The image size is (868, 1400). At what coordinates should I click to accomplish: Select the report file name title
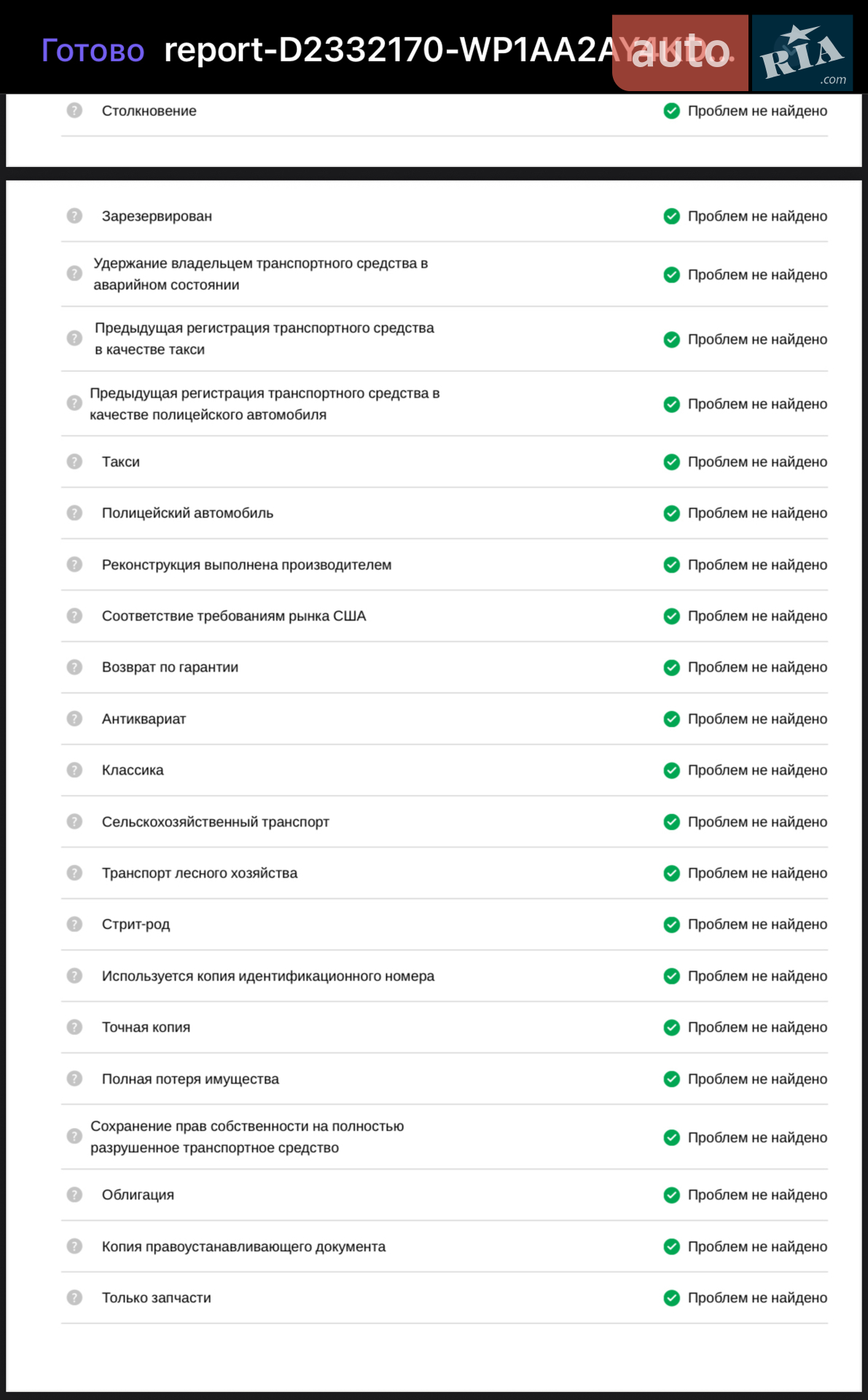pyautogui.click(x=388, y=50)
